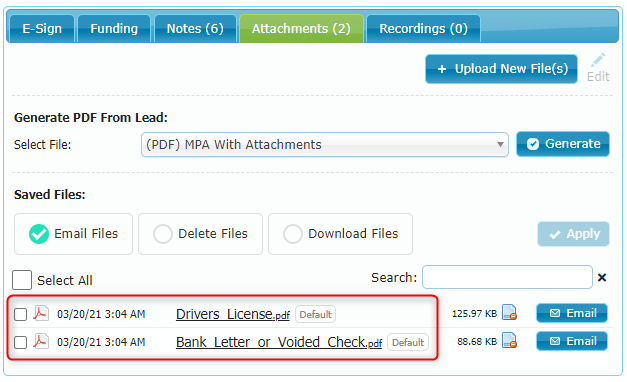The width and height of the screenshot is (627, 382).
Task: Click document icon next to 125.97 KB
Action: click(509, 312)
